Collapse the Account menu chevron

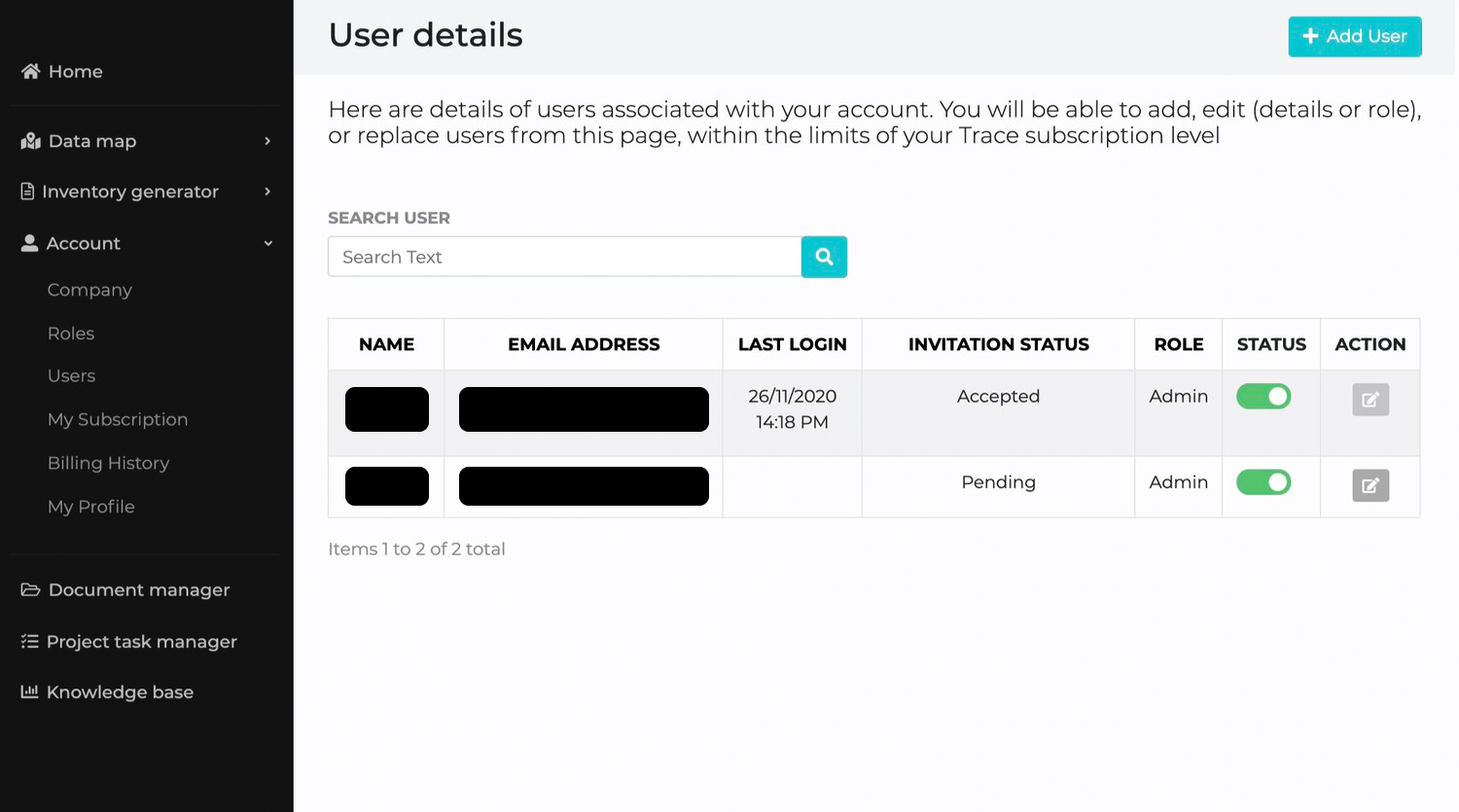coord(267,243)
